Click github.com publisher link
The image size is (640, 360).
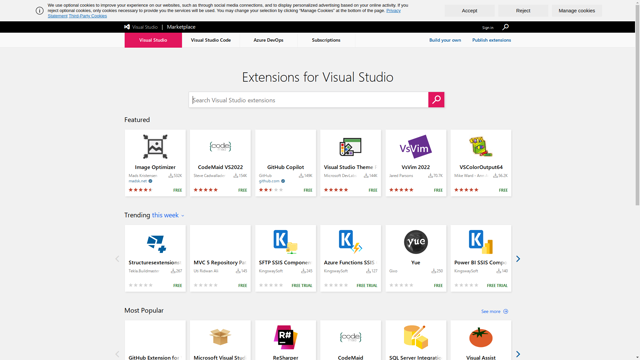coord(269,181)
